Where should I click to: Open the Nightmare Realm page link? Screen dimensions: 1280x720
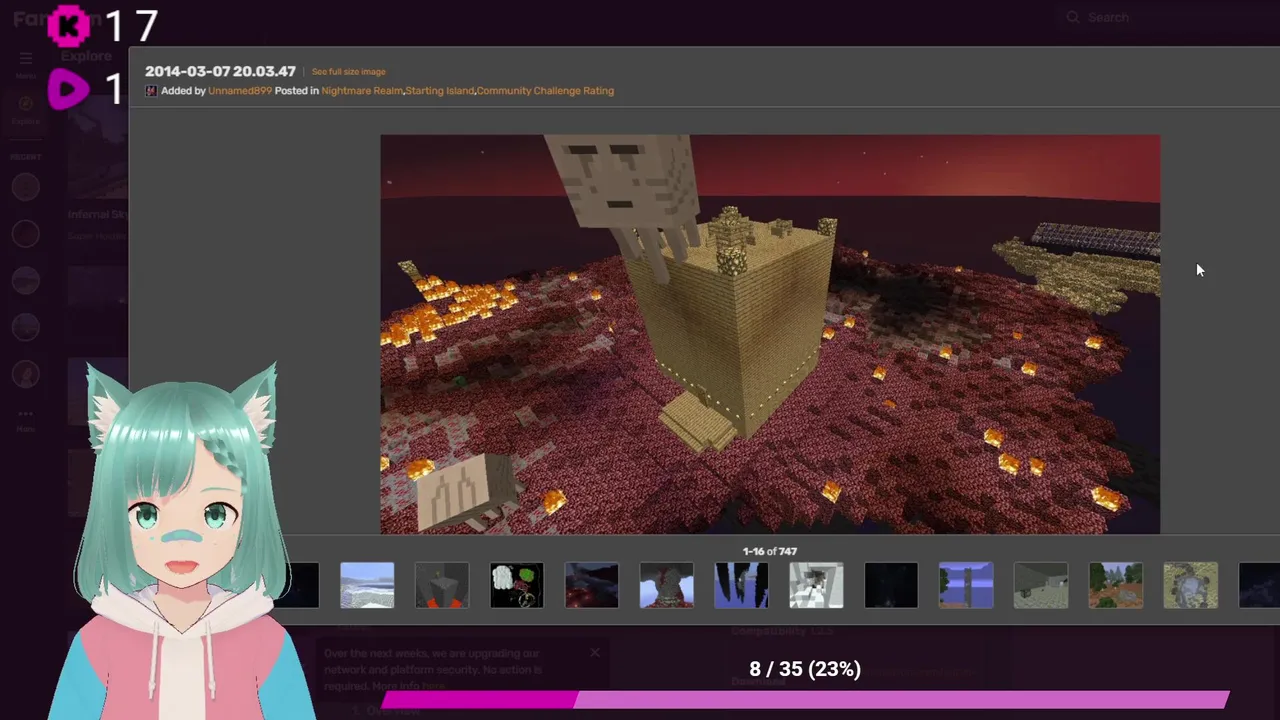click(x=362, y=91)
